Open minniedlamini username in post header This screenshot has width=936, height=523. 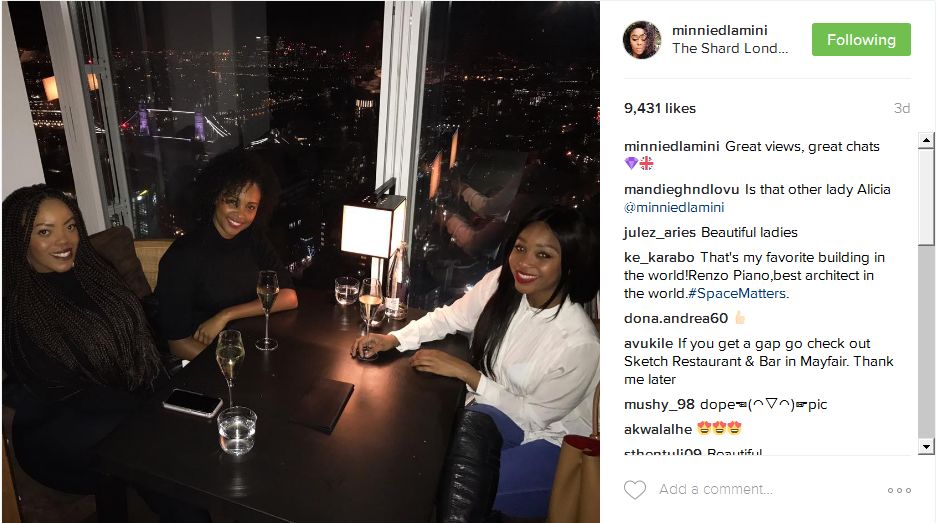coord(719,30)
